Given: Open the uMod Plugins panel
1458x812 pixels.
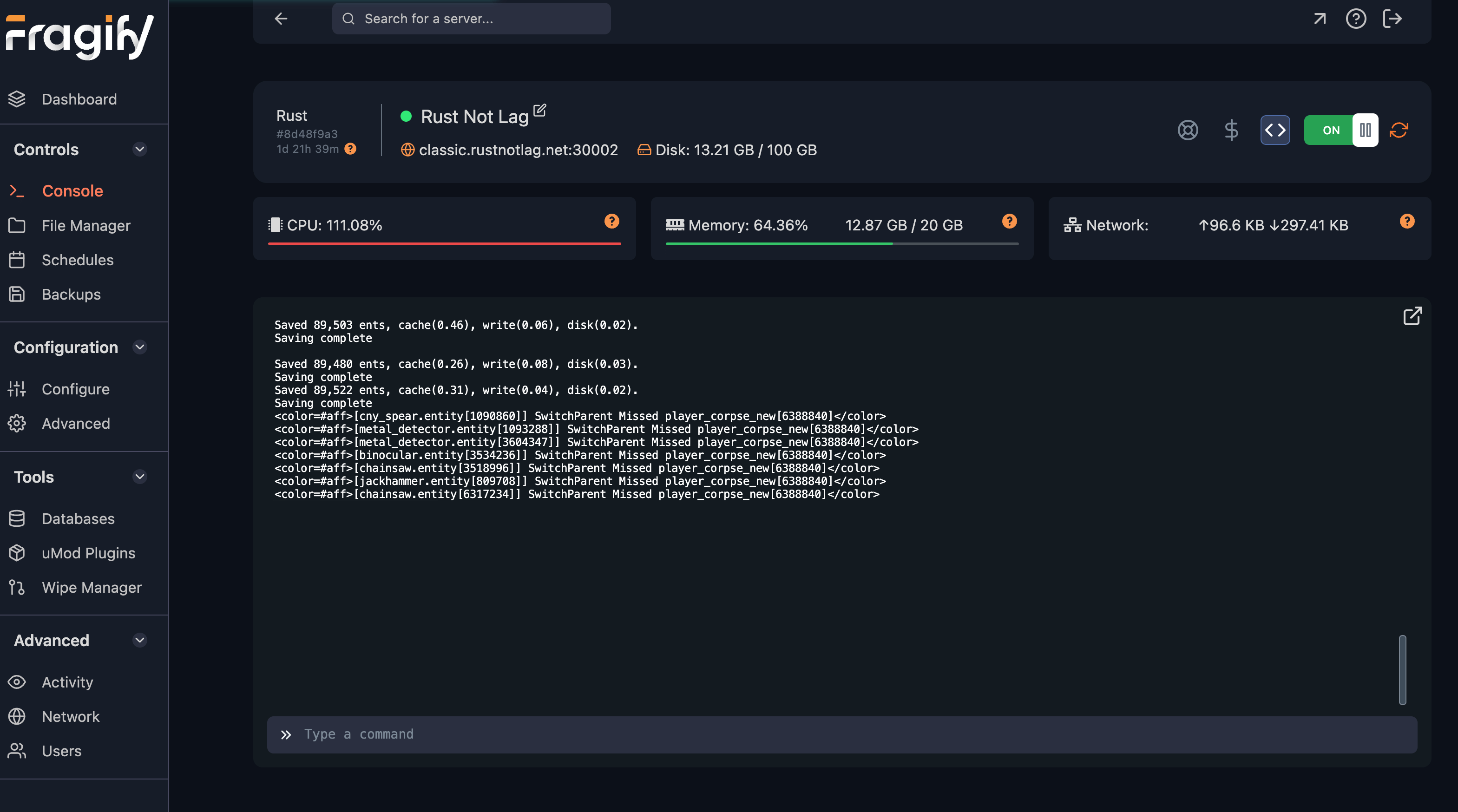Looking at the screenshot, I should click(88, 553).
